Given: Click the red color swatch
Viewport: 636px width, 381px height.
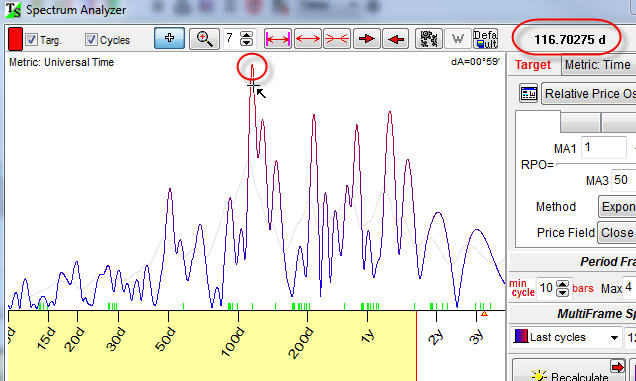Looking at the screenshot, I should 15,39.
